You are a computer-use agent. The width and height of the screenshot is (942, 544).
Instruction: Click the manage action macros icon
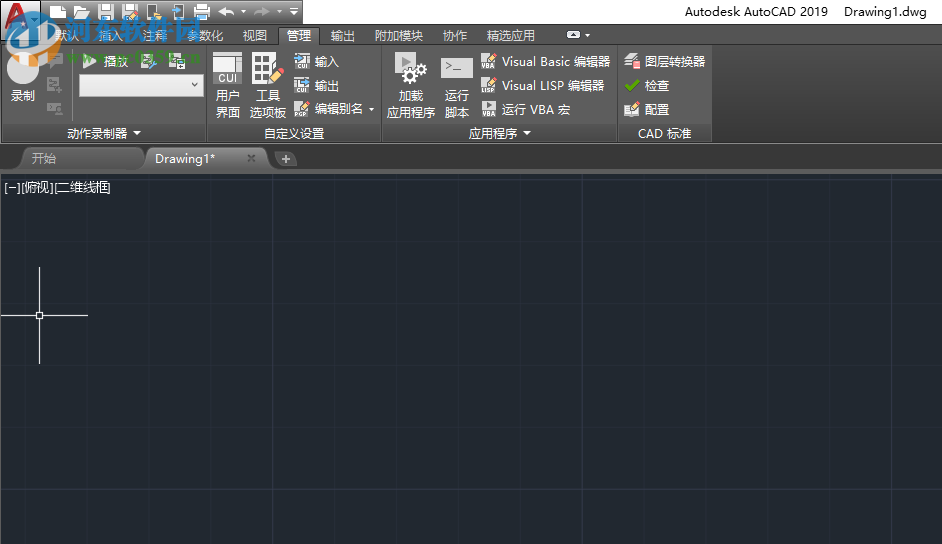tap(177, 61)
